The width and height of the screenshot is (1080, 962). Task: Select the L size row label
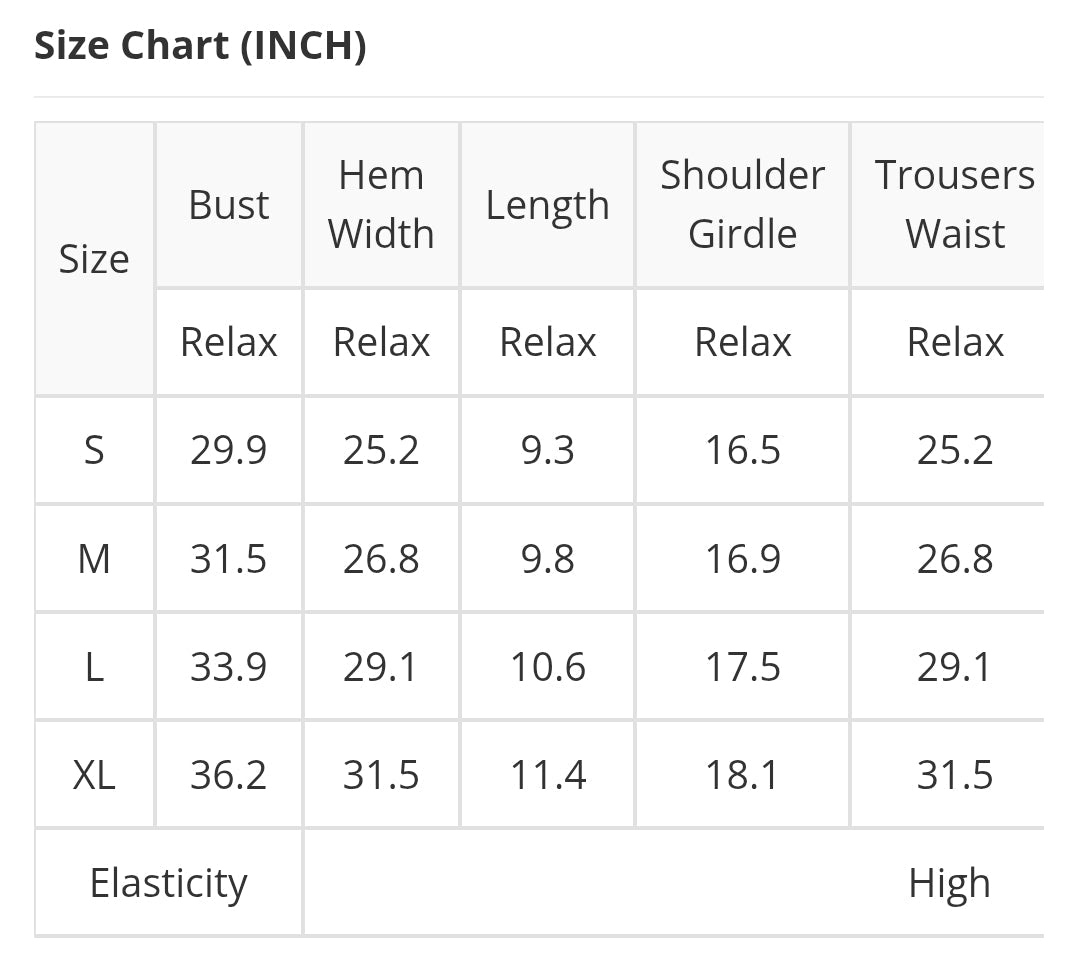tap(94, 667)
